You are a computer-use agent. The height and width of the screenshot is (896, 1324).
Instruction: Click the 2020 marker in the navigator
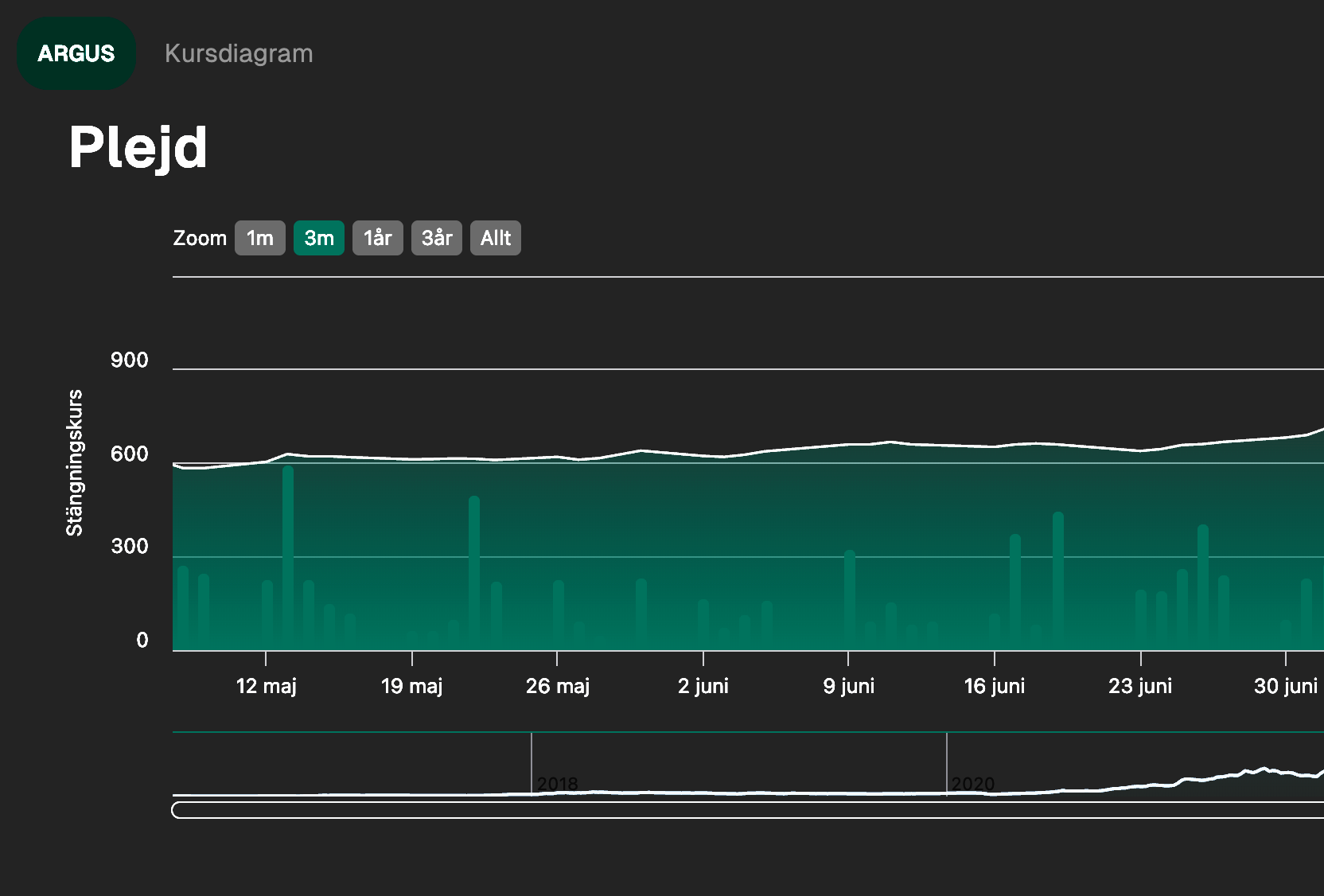(x=972, y=784)
